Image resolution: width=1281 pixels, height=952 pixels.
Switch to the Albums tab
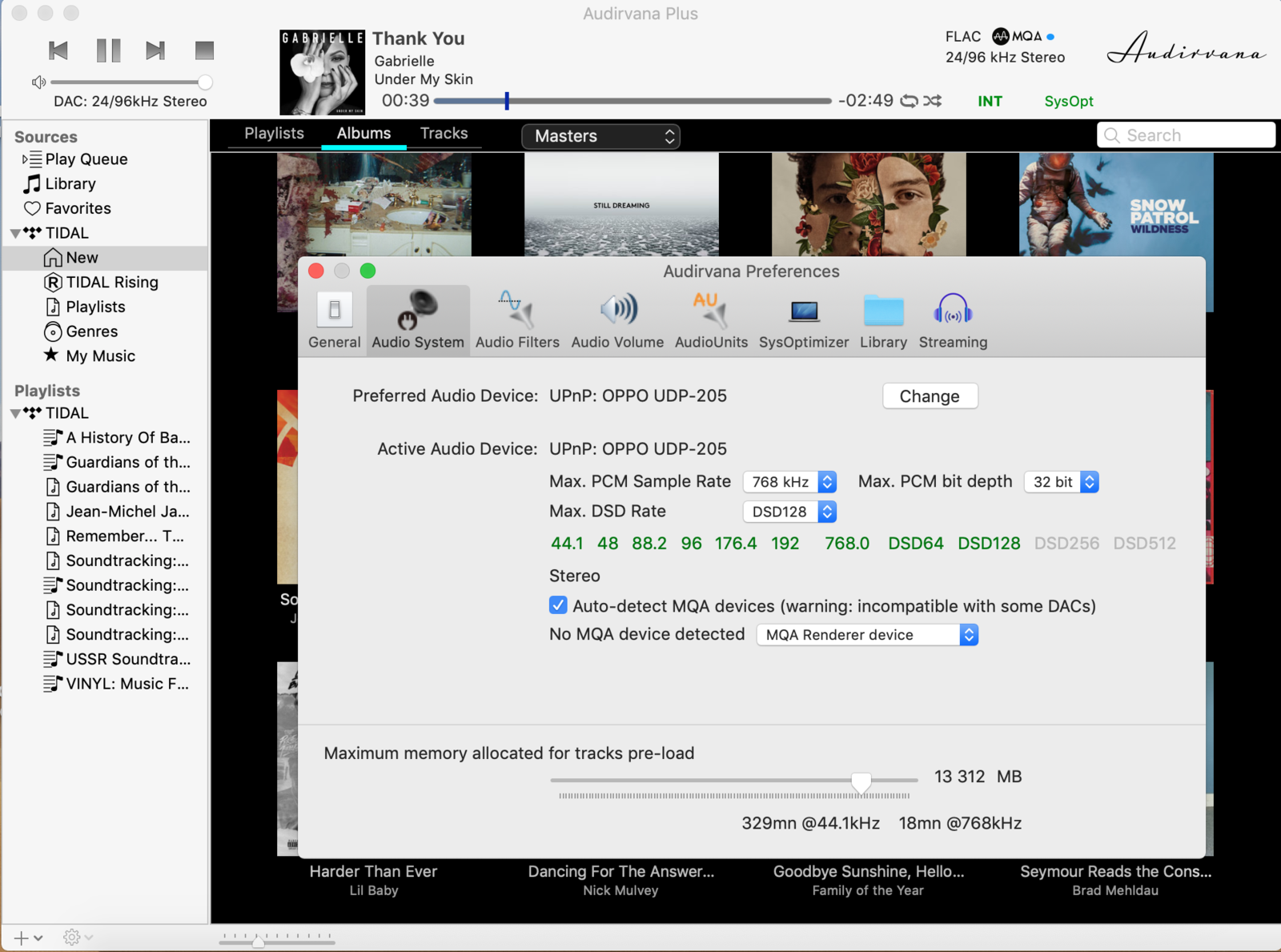[x=363, y=134]
